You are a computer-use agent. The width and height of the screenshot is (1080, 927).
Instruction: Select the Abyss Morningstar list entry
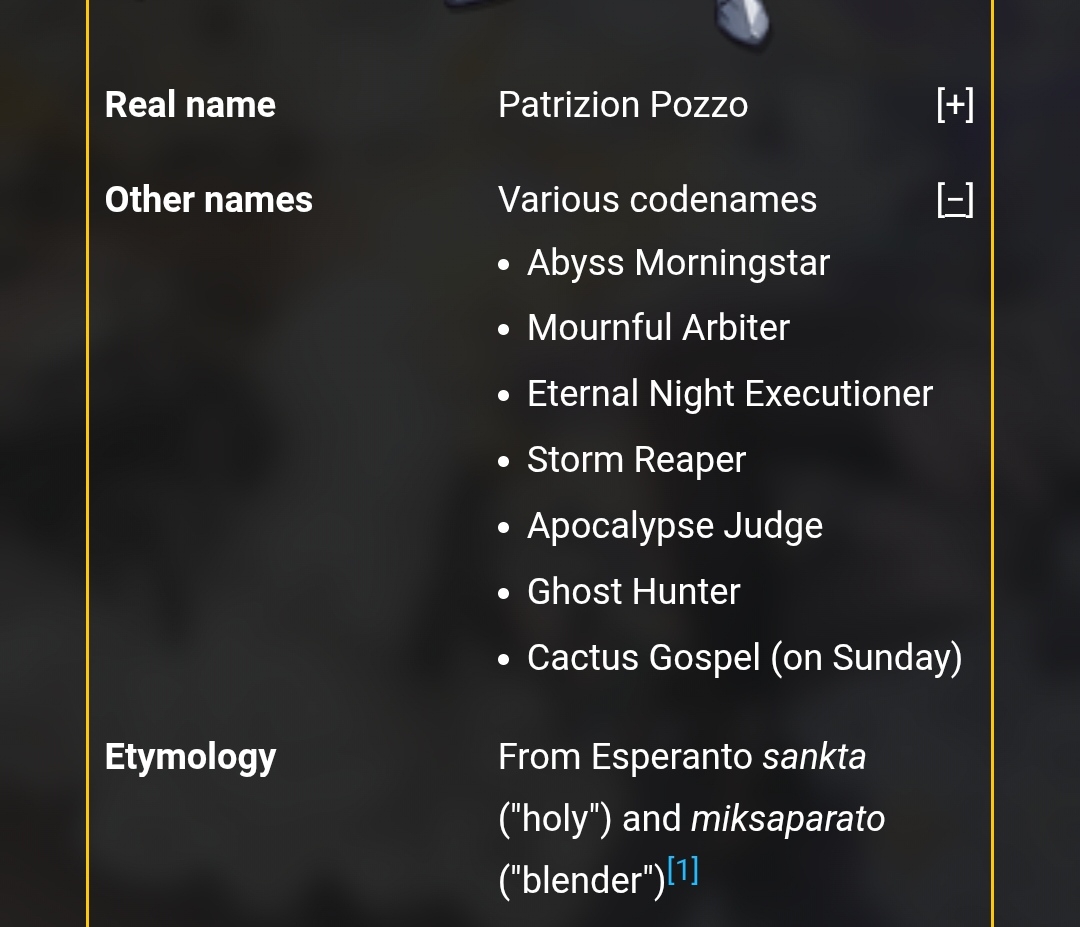pyautogui.click(x=678, y=263)
